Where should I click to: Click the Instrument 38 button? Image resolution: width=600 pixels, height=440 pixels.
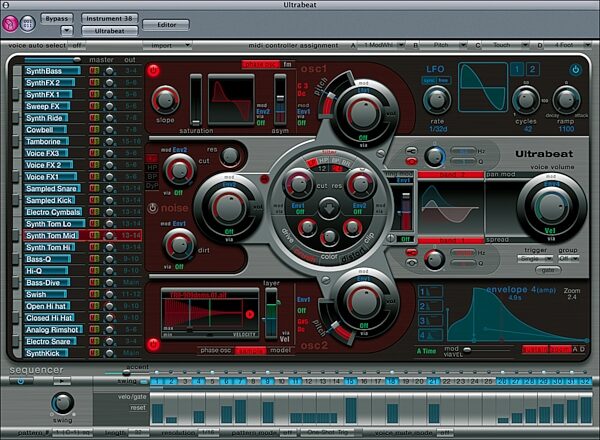pyautogui.click(x=109, y=18)
